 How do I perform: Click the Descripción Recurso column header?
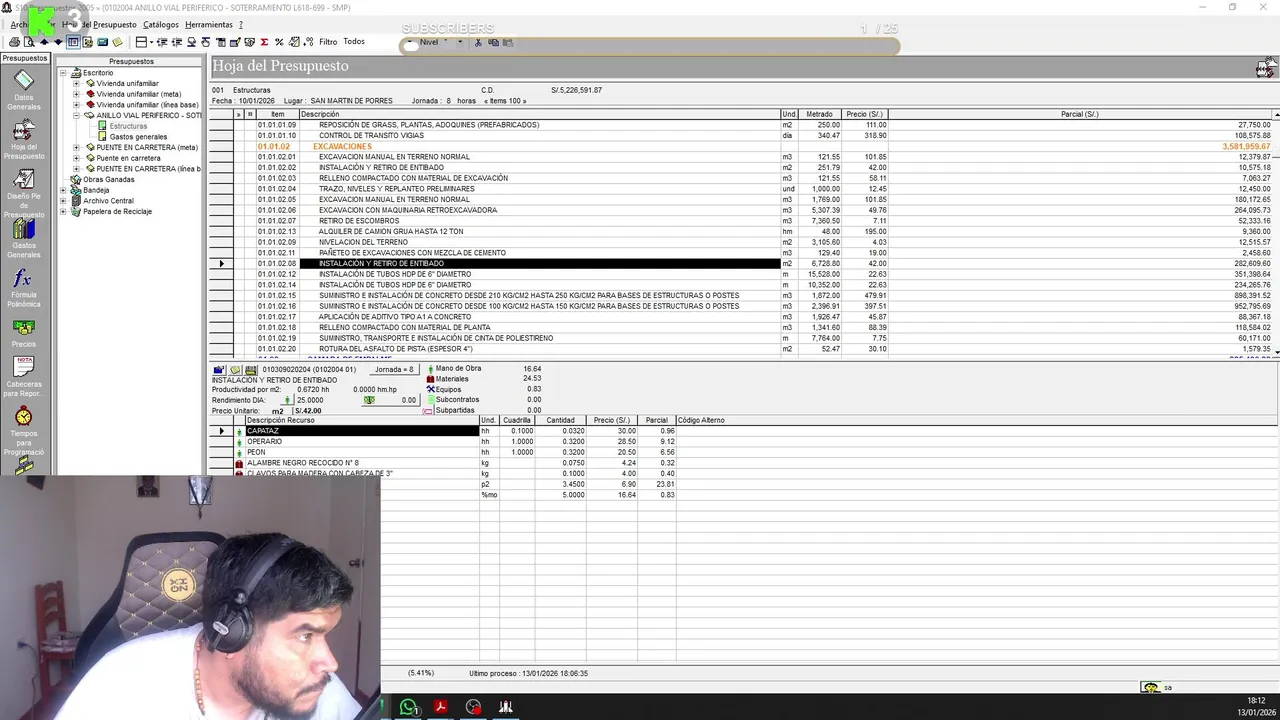tap(362, 420)
